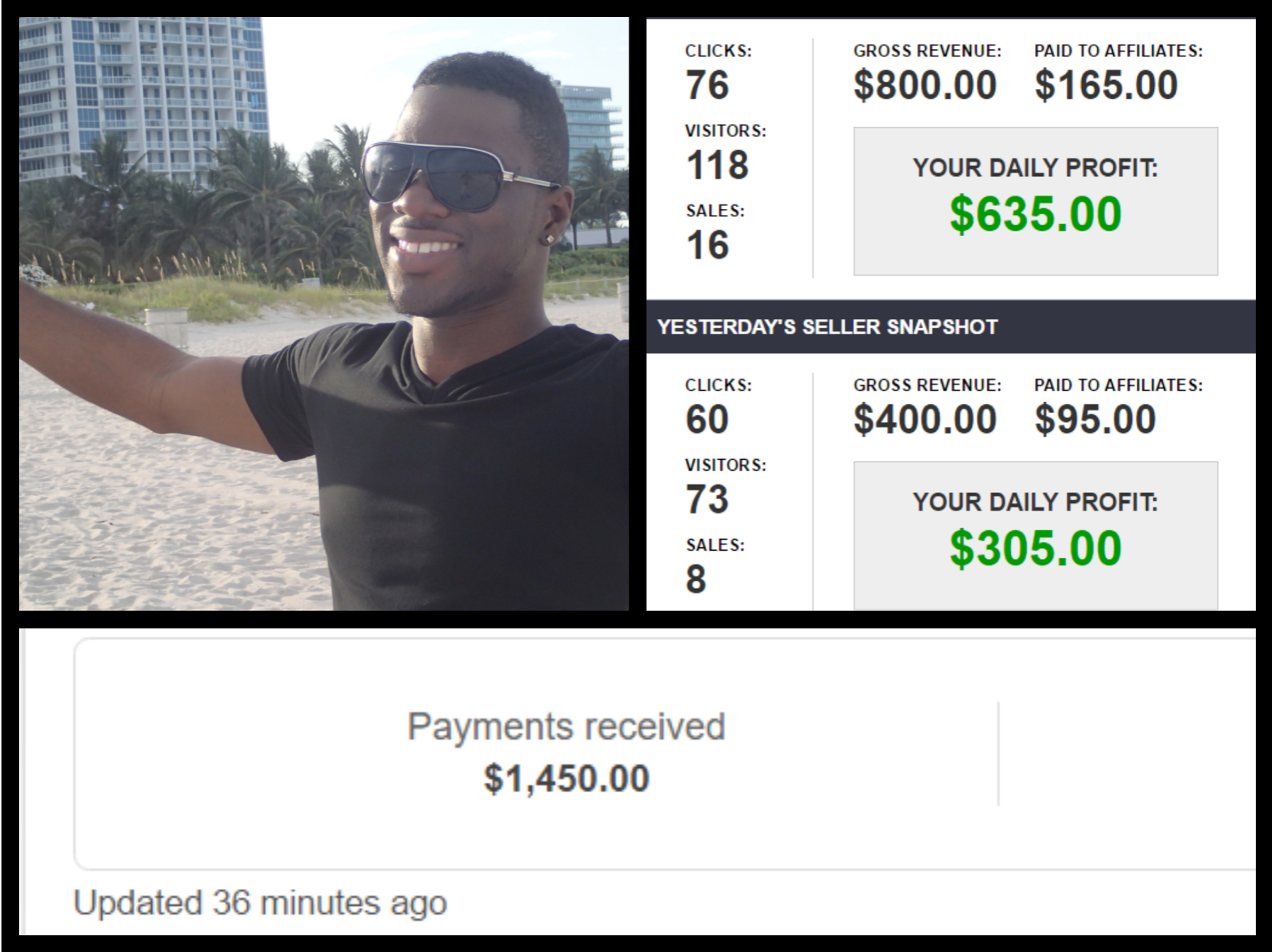This screenshot has width=1272, height=952.
Task: Click the Your Daily Profit label above $635.00
Action: (1035, 168)
